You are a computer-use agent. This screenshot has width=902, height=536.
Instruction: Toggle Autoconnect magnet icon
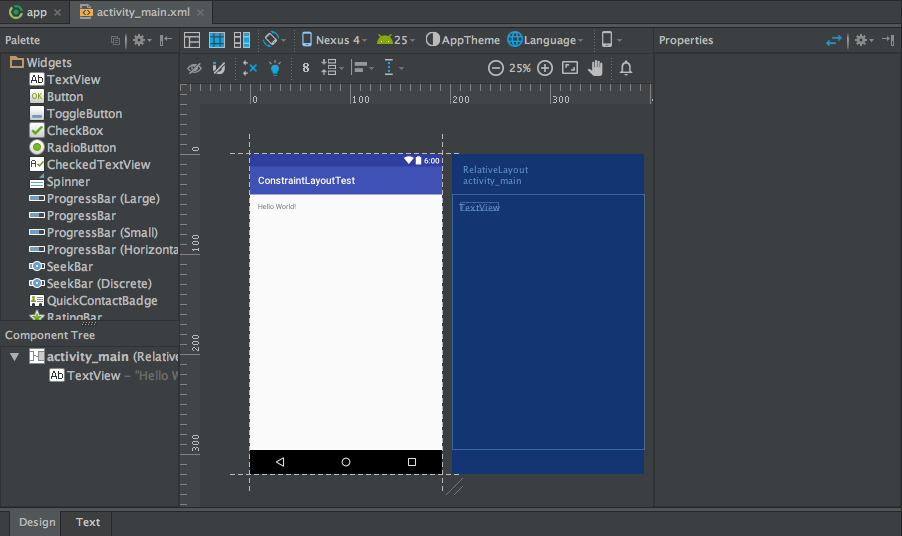click(219, 68)
